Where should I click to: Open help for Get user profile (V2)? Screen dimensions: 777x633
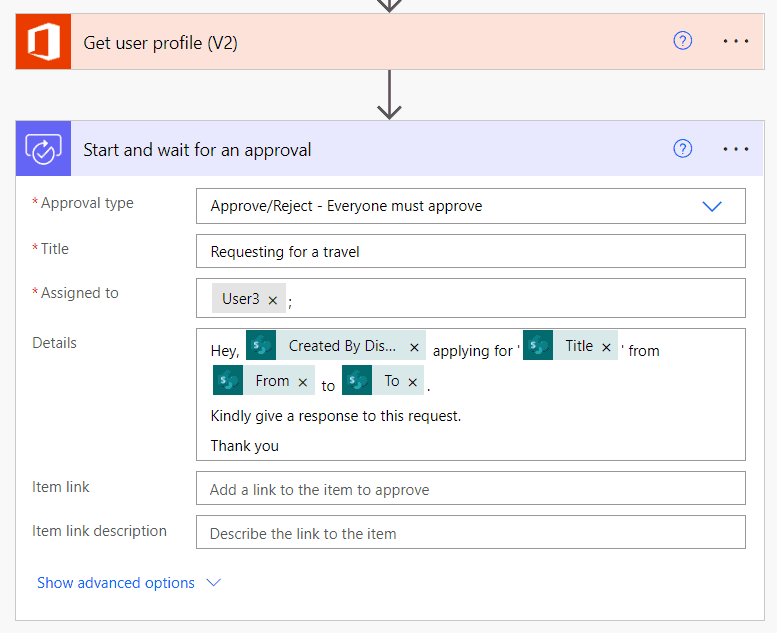(682, 41)
